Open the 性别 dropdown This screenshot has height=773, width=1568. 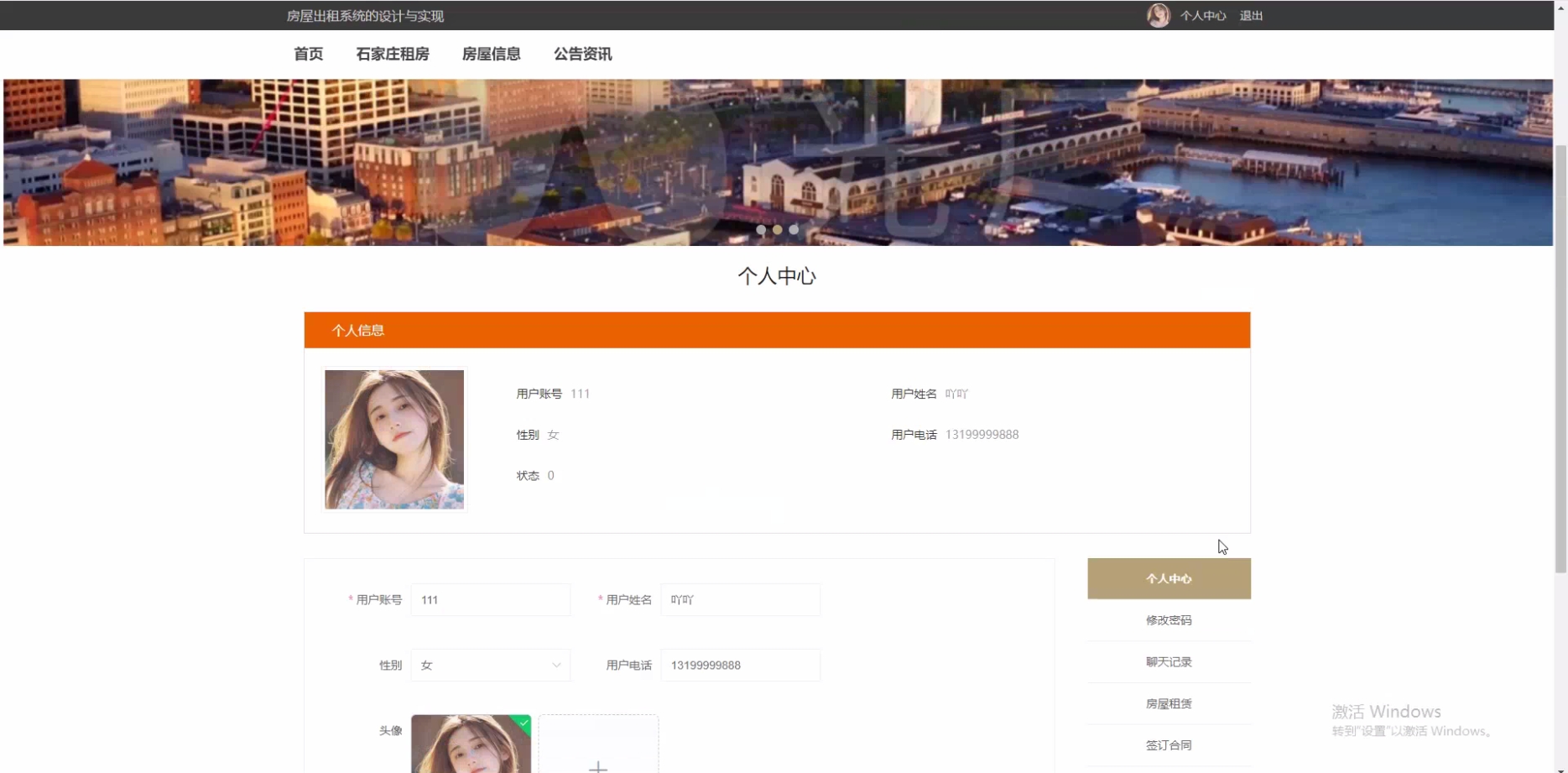pos(491,666)
